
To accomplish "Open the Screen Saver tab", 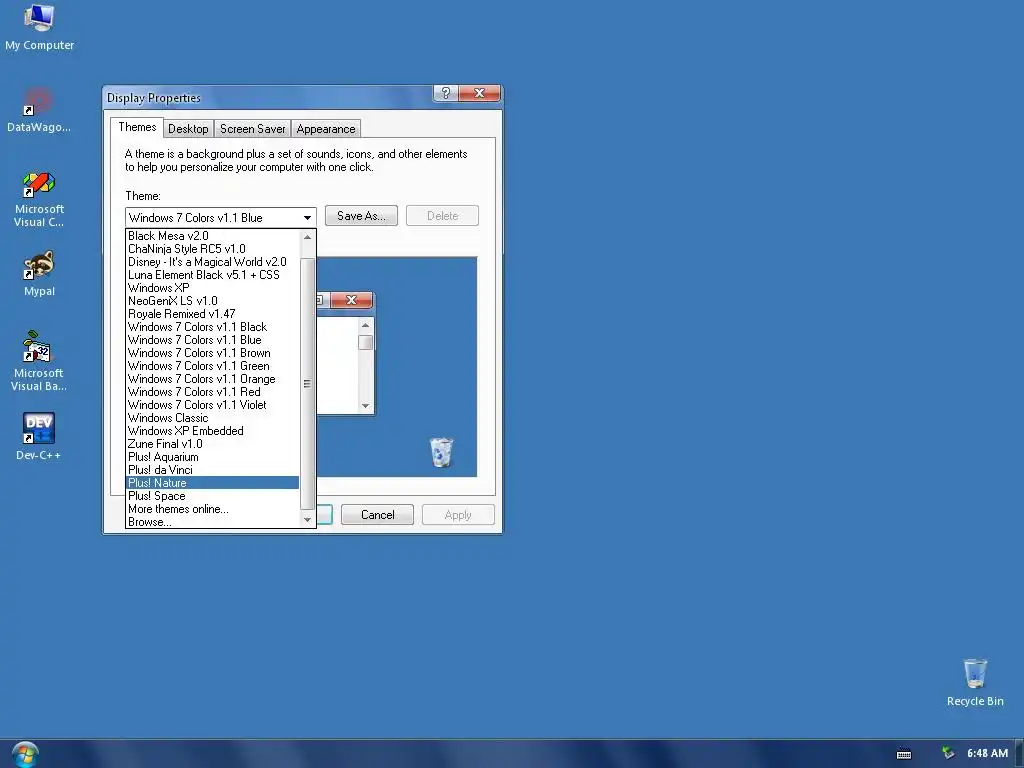I will tap(252, 129).
